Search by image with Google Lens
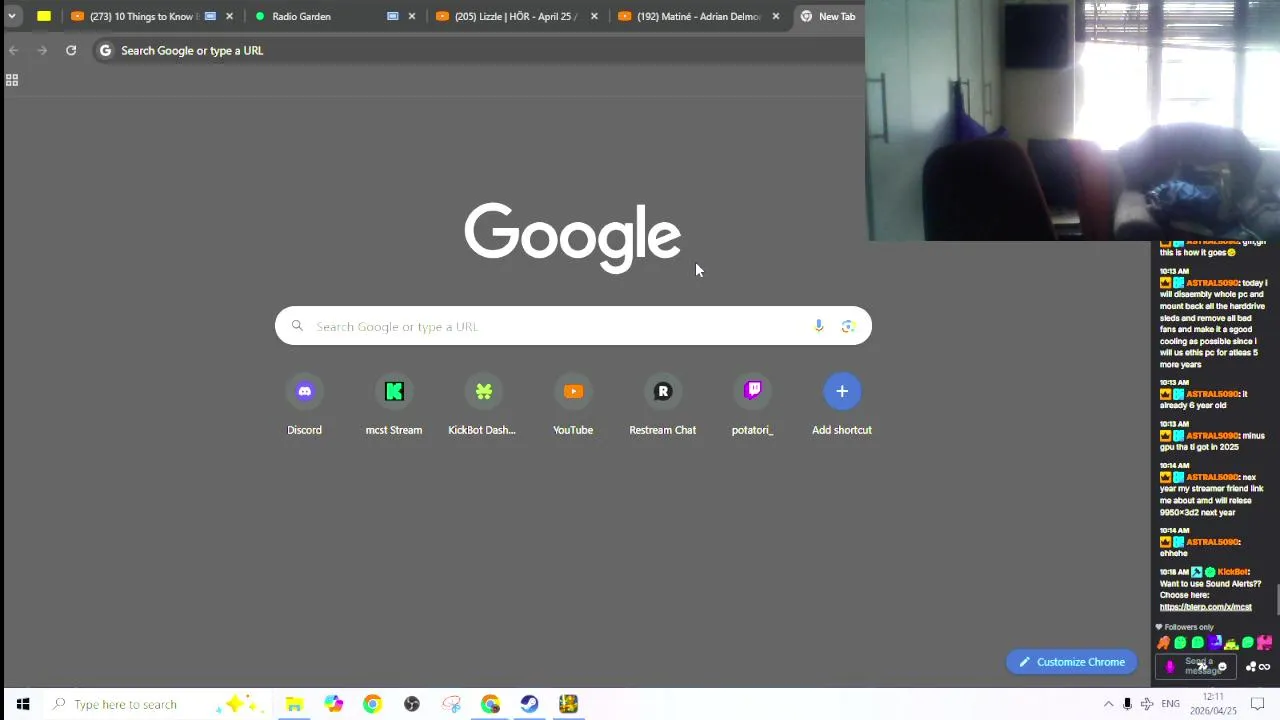1280x720 pixels. point(848,326)
